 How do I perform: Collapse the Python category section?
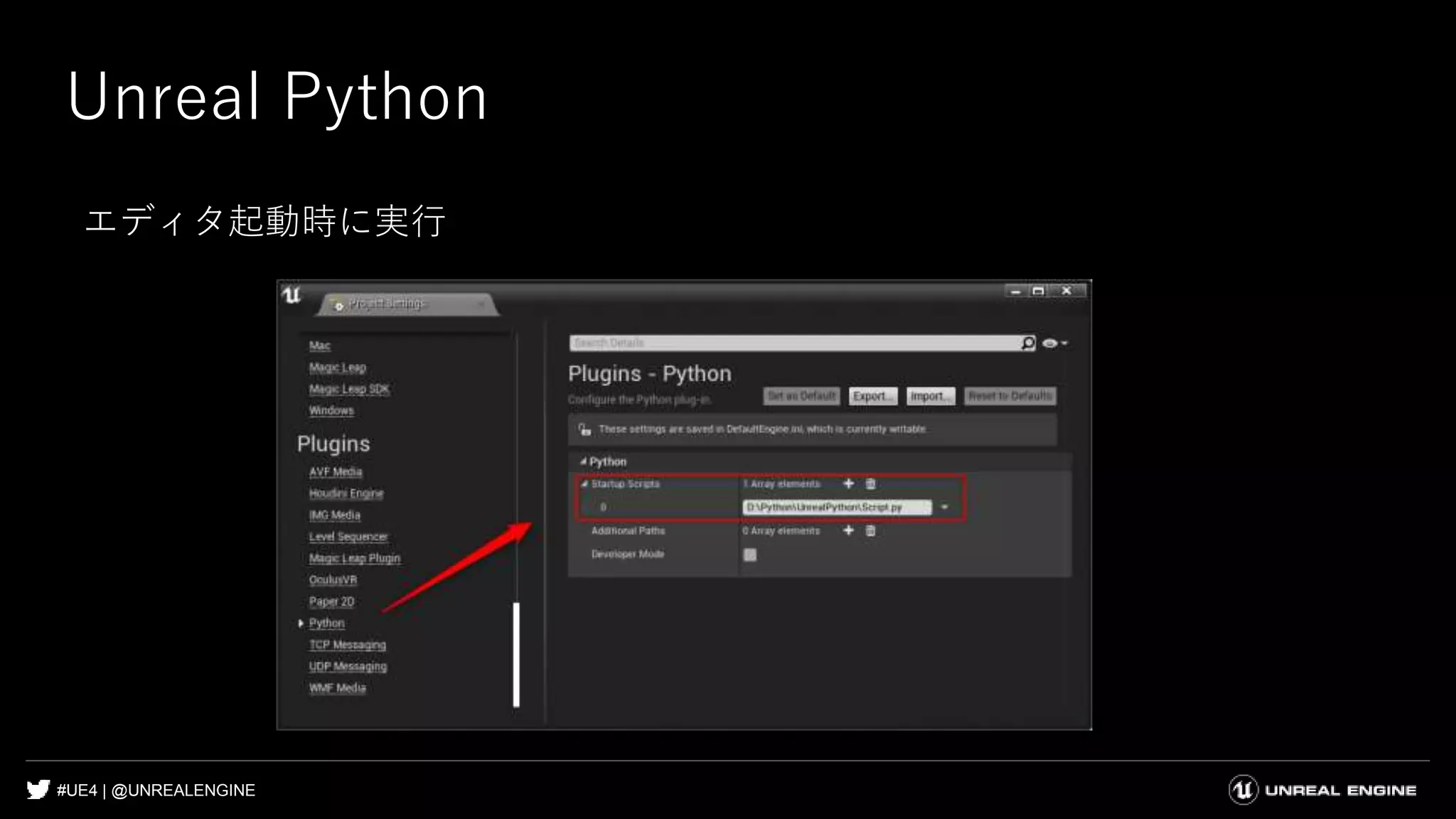pos(583,461)
